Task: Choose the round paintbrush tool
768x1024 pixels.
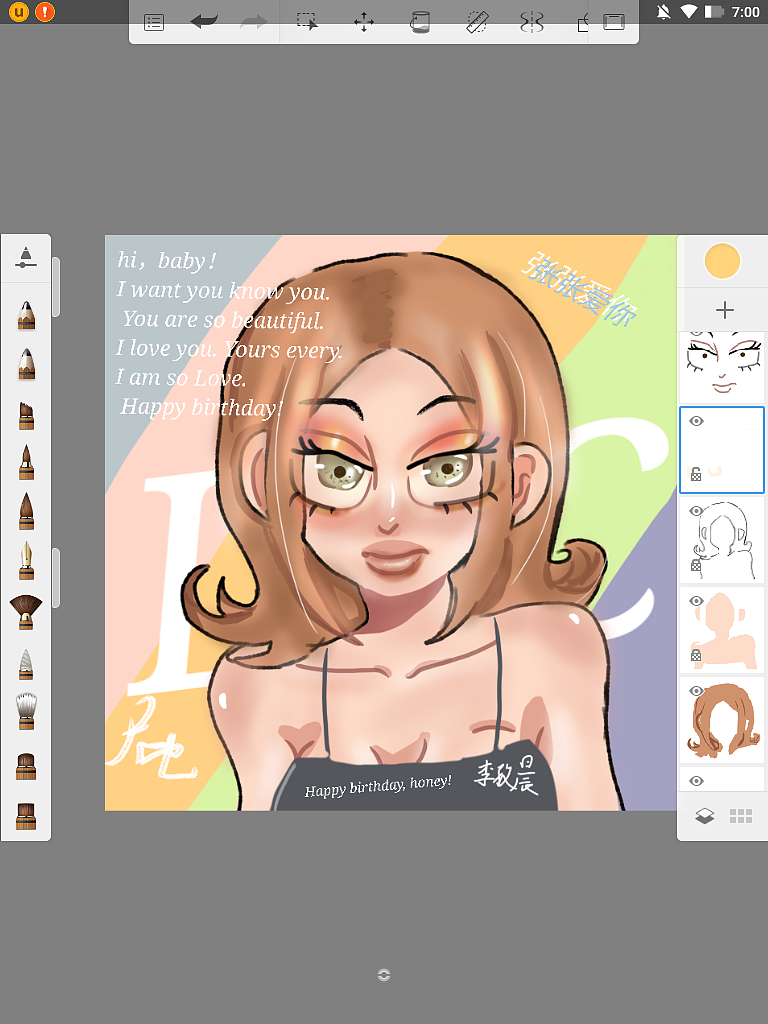Action: [x=26, y=511]
